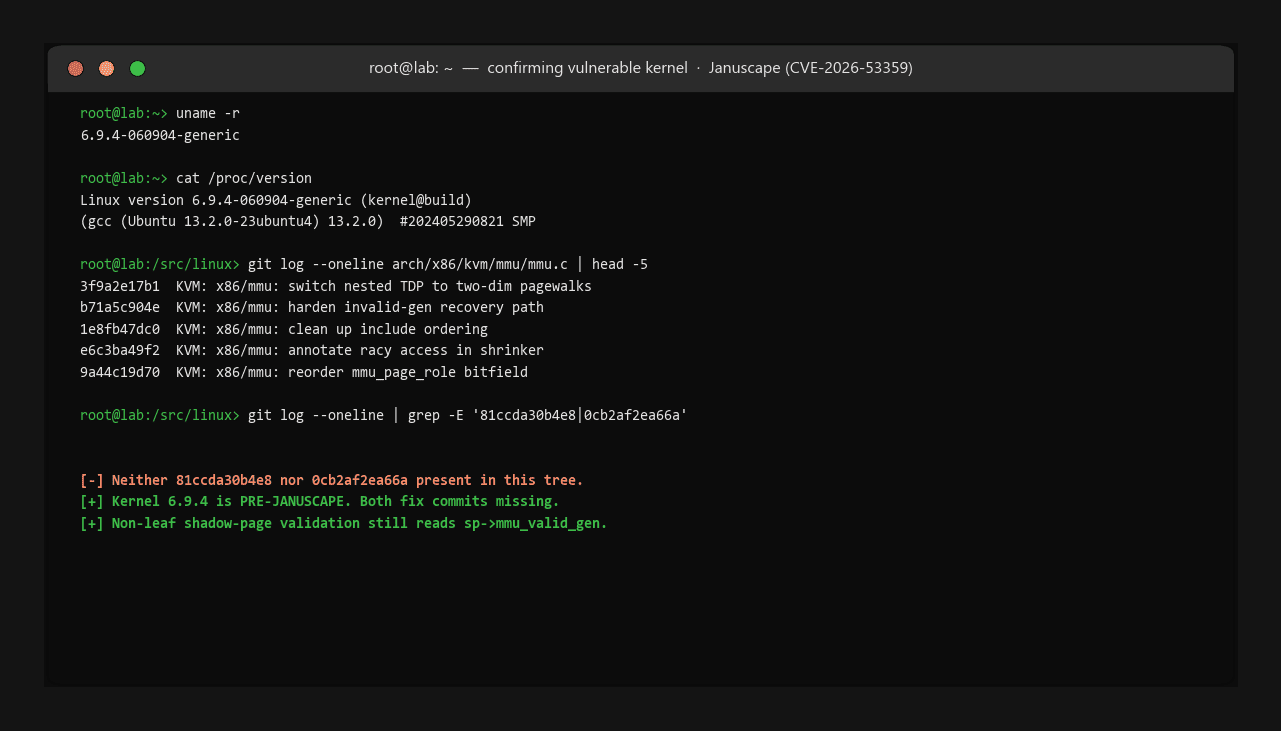Select commit b71a5c904e harden invalid-gen line

click(312, 308)
